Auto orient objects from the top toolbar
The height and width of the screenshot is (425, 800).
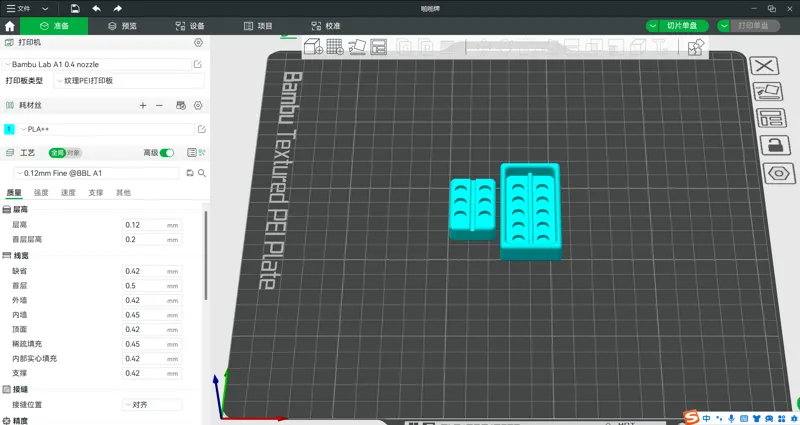click(x=357, y=47)
